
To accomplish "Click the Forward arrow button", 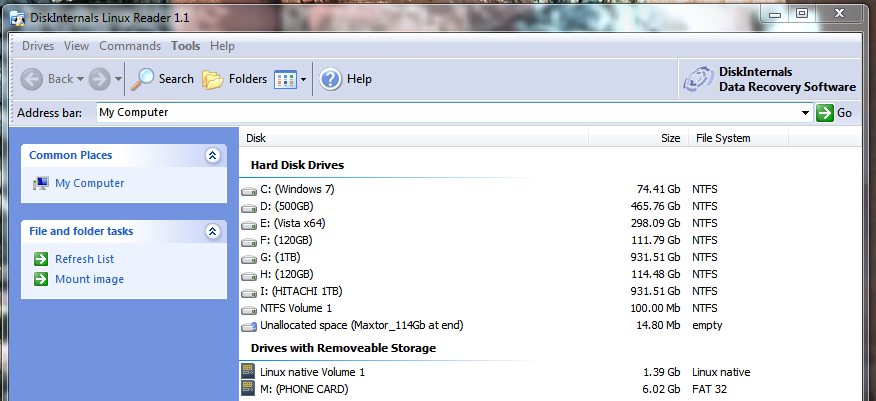I will point(99,79).
